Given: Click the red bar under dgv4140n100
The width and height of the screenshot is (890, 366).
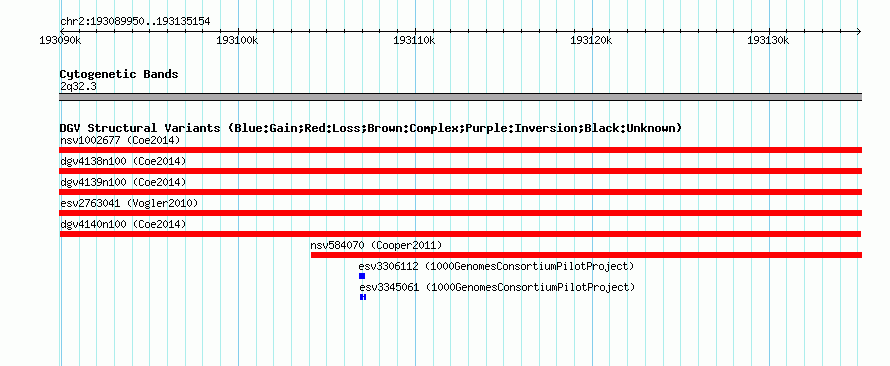Looking at the screenshot, I should 460,234.
